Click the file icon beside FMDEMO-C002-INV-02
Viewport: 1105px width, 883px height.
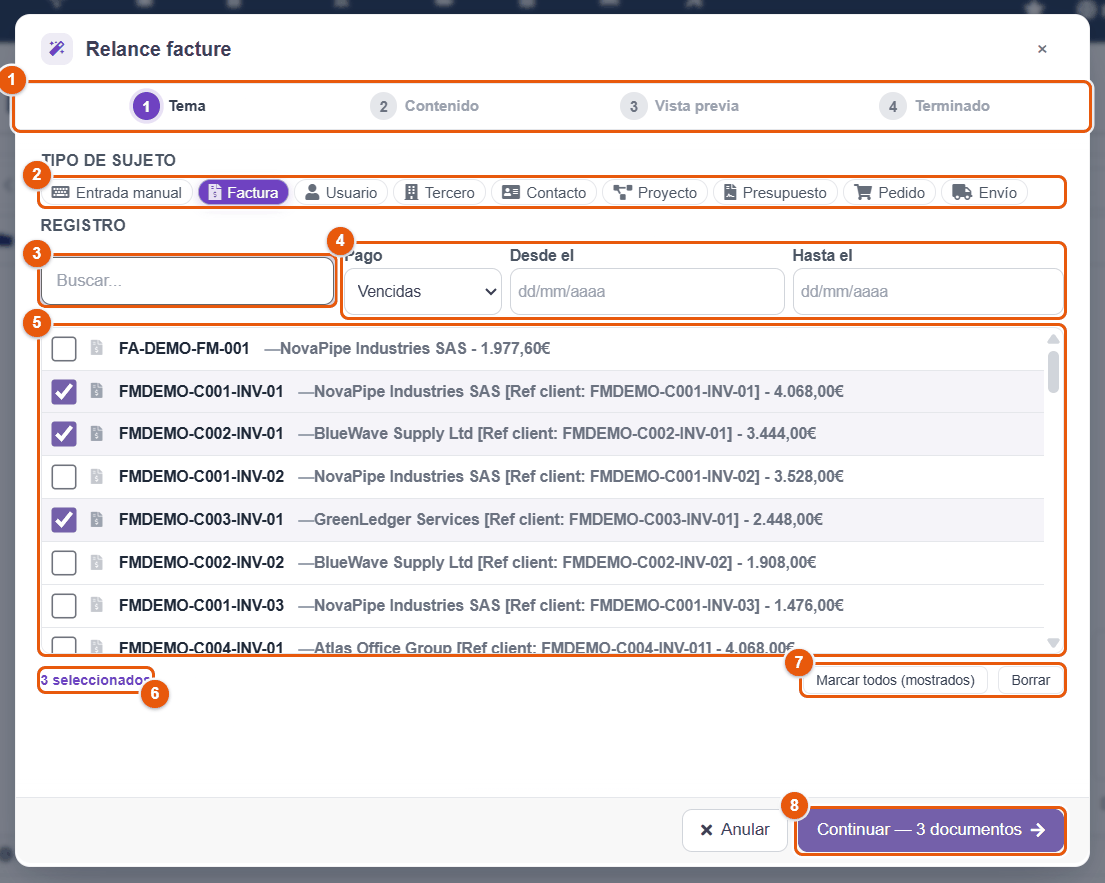tap(97, 562)
